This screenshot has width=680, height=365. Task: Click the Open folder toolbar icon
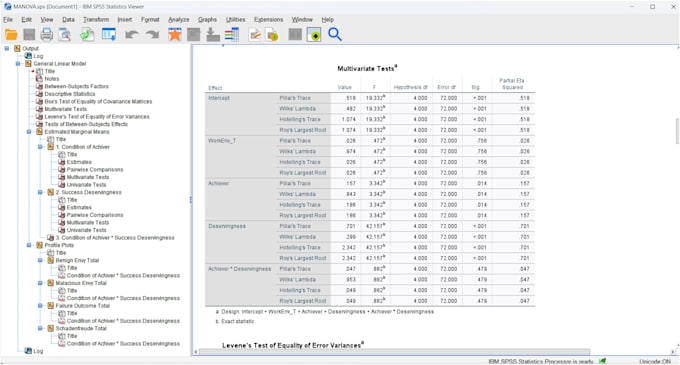tap(11, 35)
